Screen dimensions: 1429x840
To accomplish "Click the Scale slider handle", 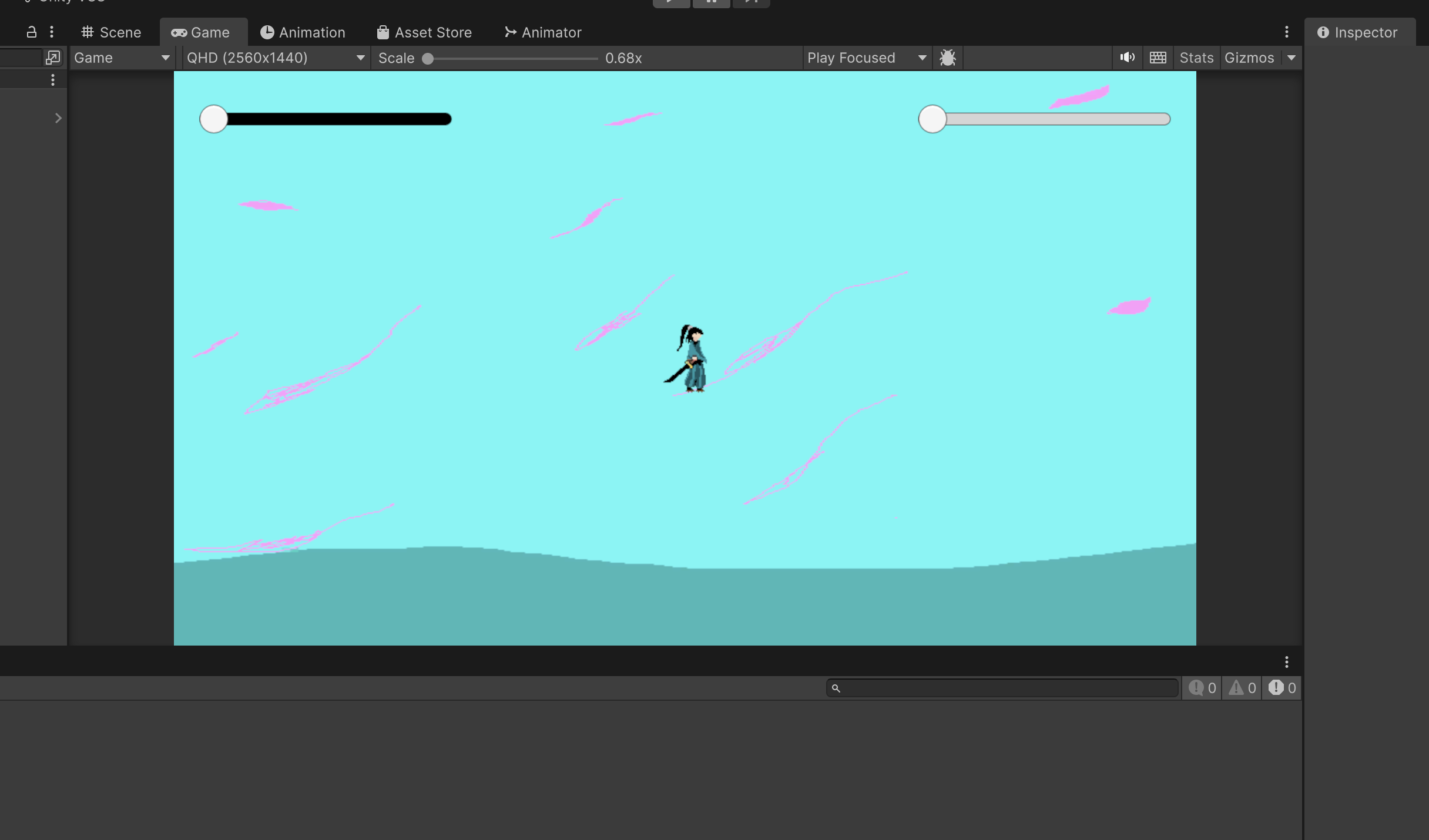I will coord(428,58).
